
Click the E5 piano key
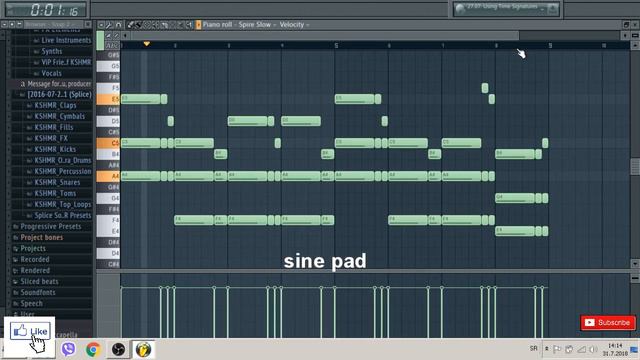[x=108, y=99]
